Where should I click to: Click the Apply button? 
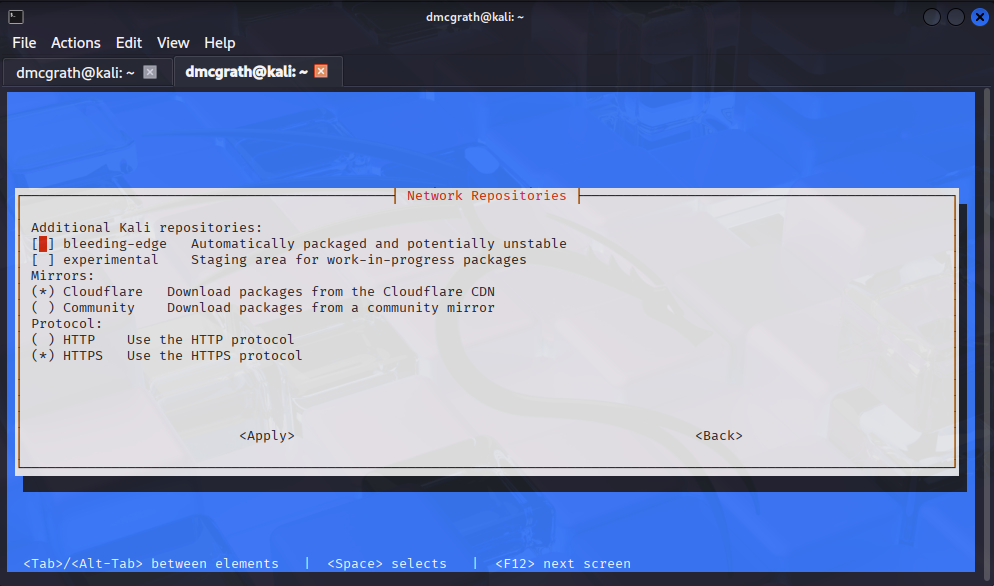click(267, 436)
